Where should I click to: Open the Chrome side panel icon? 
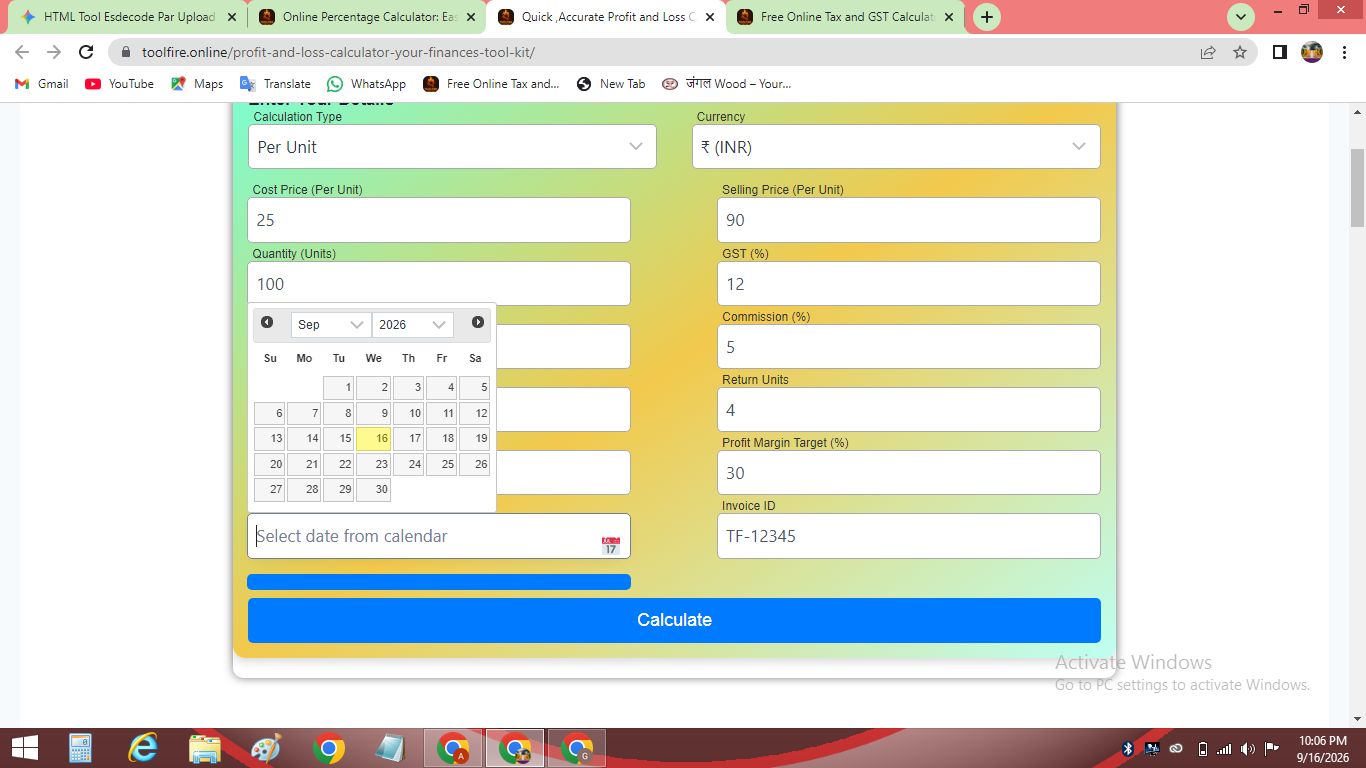1279,52
